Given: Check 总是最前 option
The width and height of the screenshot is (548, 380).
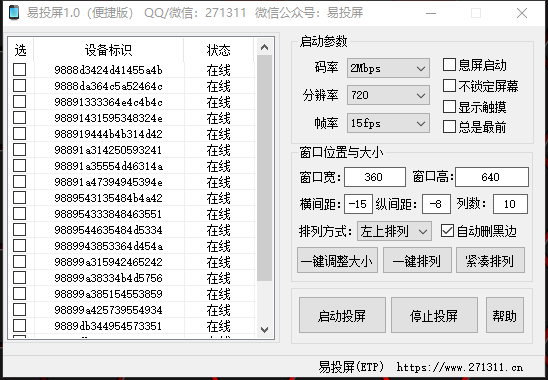Looking at the screenshot, I should (x=449, y=127).
